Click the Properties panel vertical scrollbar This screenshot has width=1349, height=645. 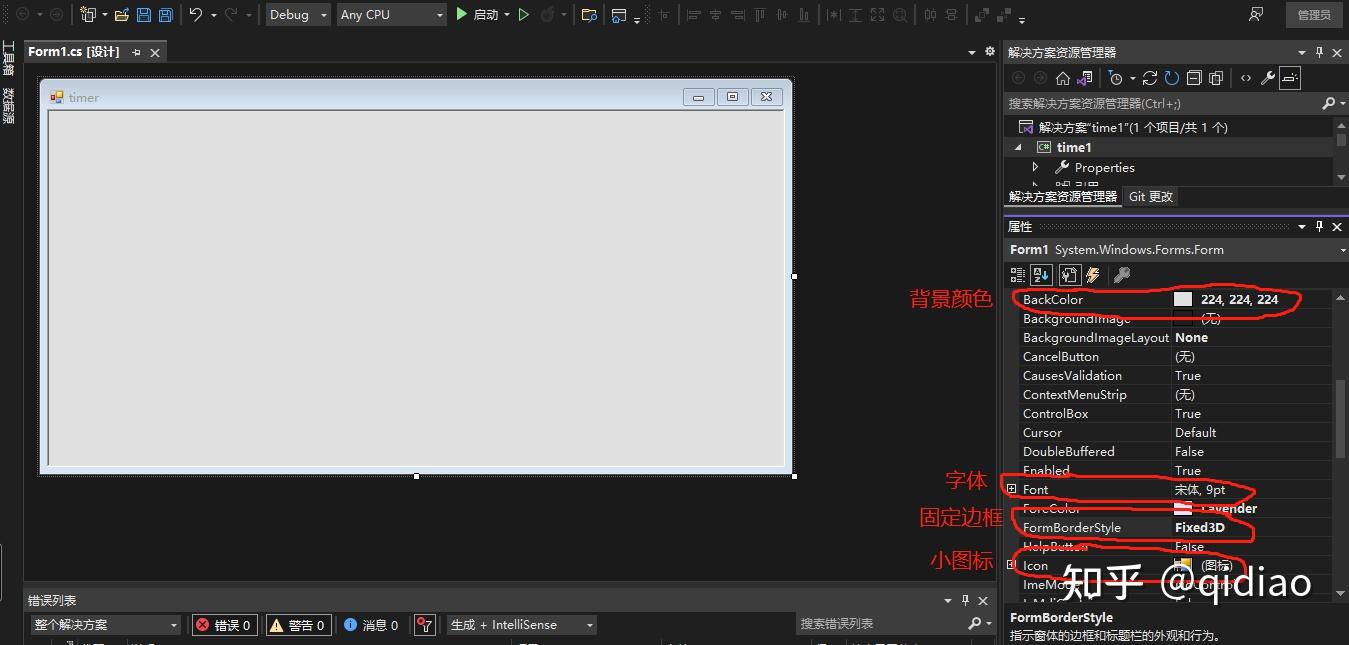pyautogui.click(x=1341, y=417)
